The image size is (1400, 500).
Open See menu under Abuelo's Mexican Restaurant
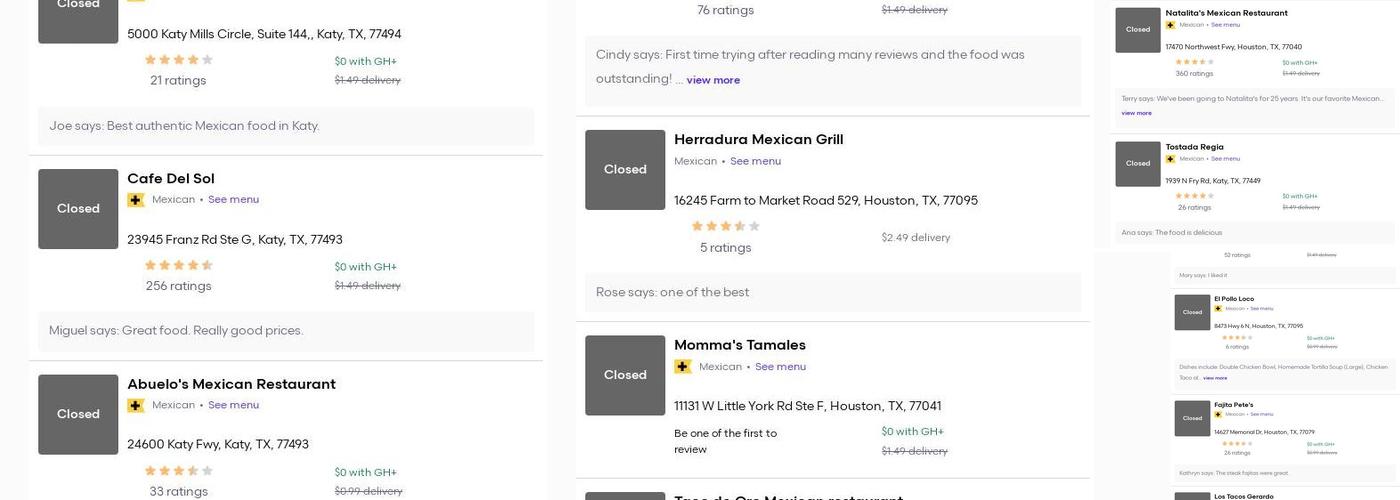[x=233, y=406]
